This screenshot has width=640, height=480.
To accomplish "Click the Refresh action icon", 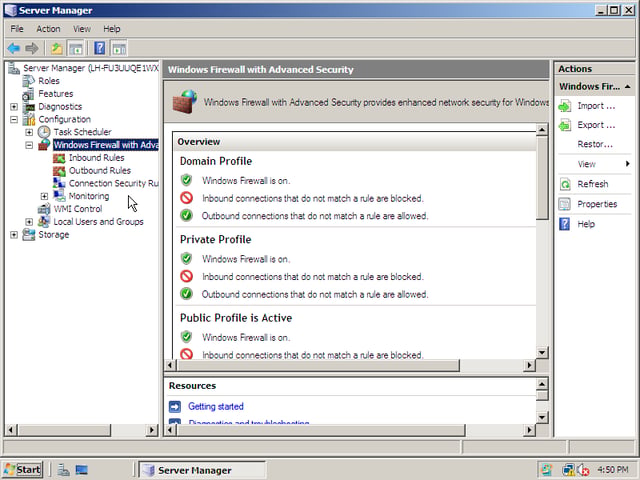I will pos(565,184).
